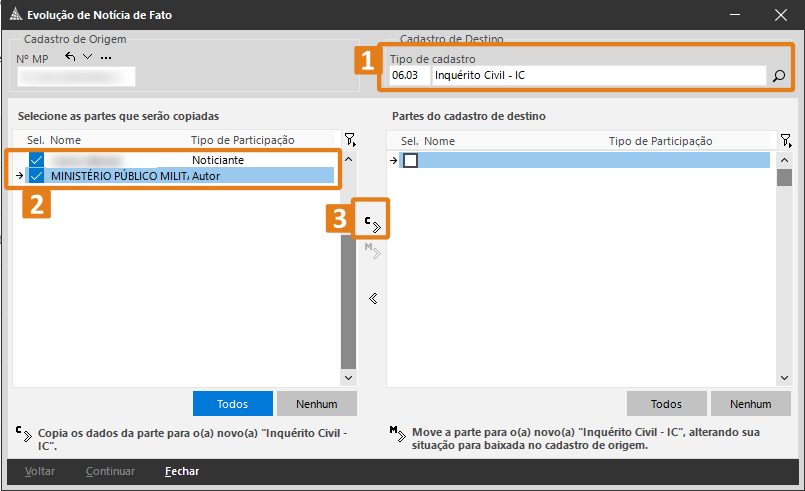Viewport: 805px width, 491px height.
Task: Click the application icon in the title bar
Action: click(16, 14)
